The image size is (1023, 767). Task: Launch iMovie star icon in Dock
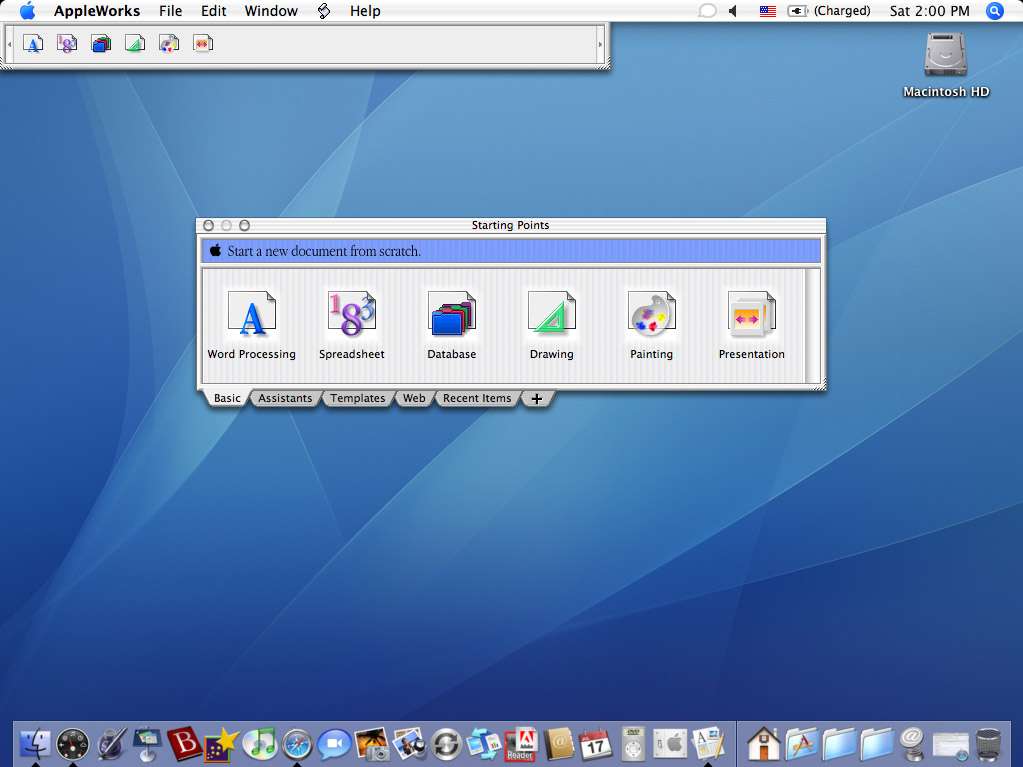(221, 745)
